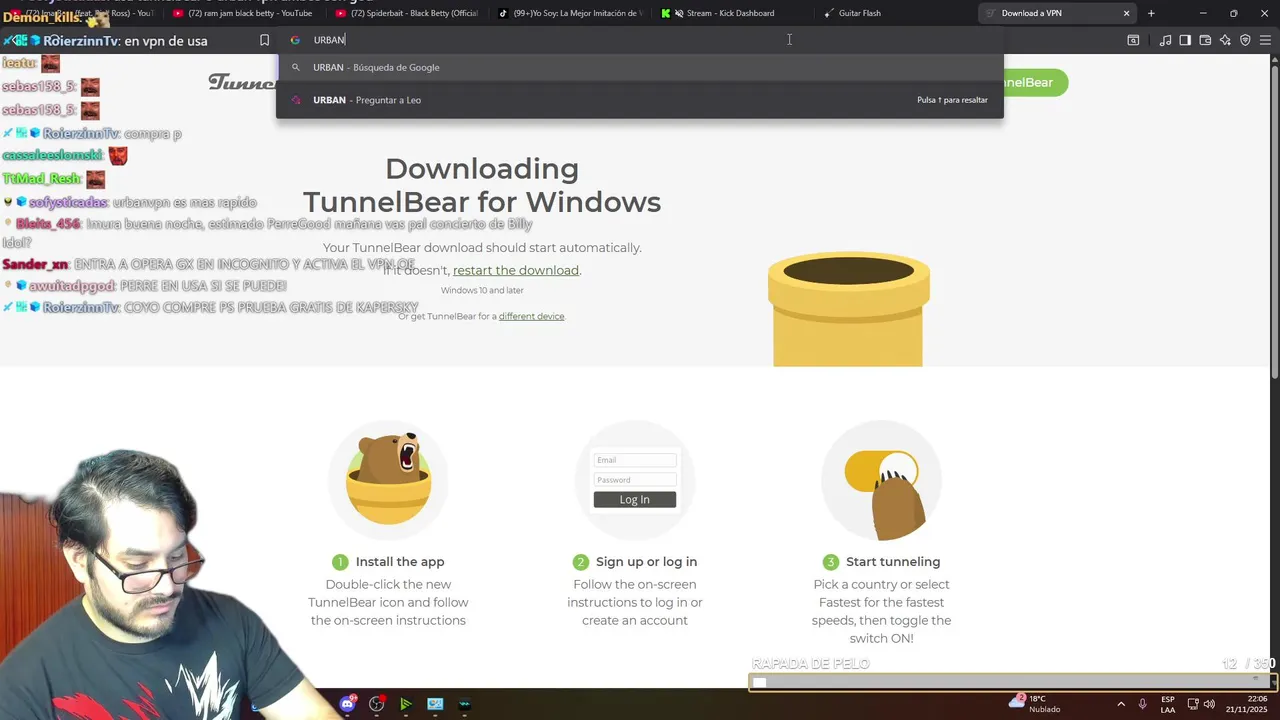
Task: Open the Leo AI sparkle icon
Action: (1225, 40)
